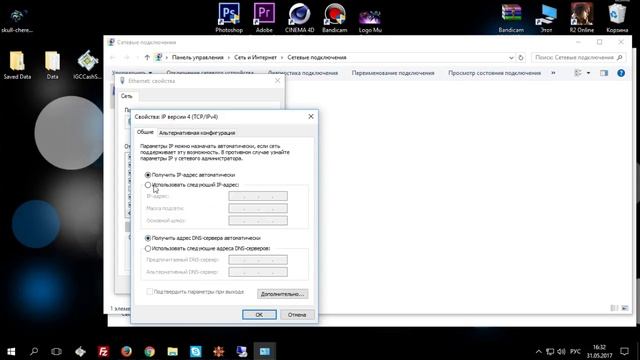Click Просмотр состояния подключения
Viewport: 640px width, 360px height.
pos(494,73)
